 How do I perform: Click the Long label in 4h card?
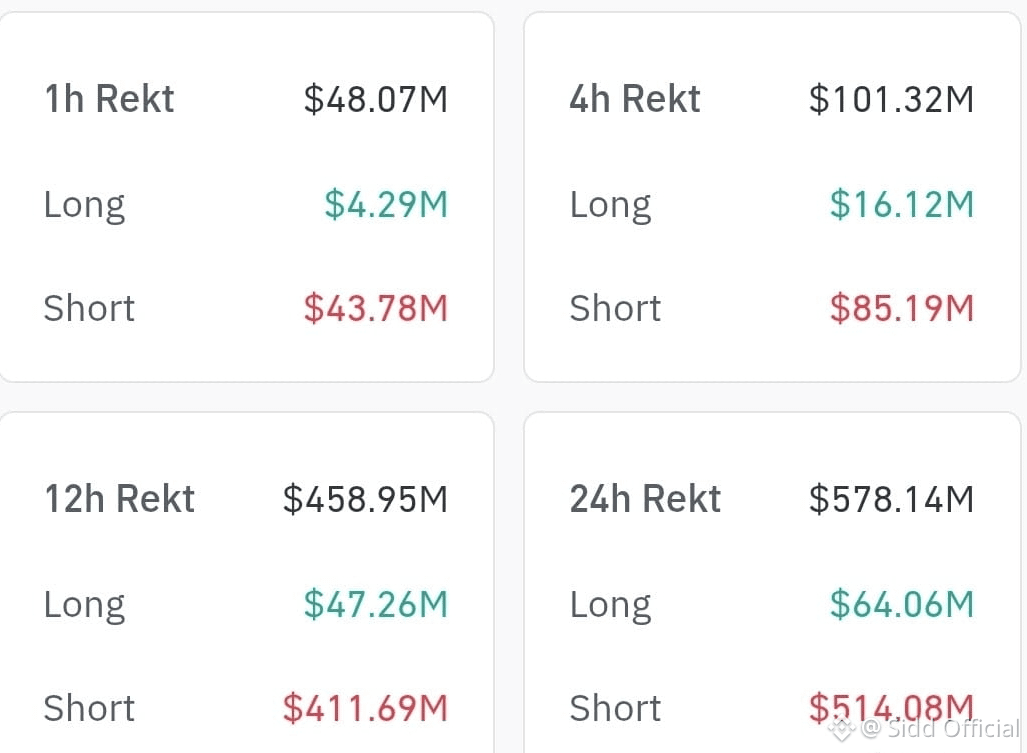pyautogui.click(x=610, y=206)
